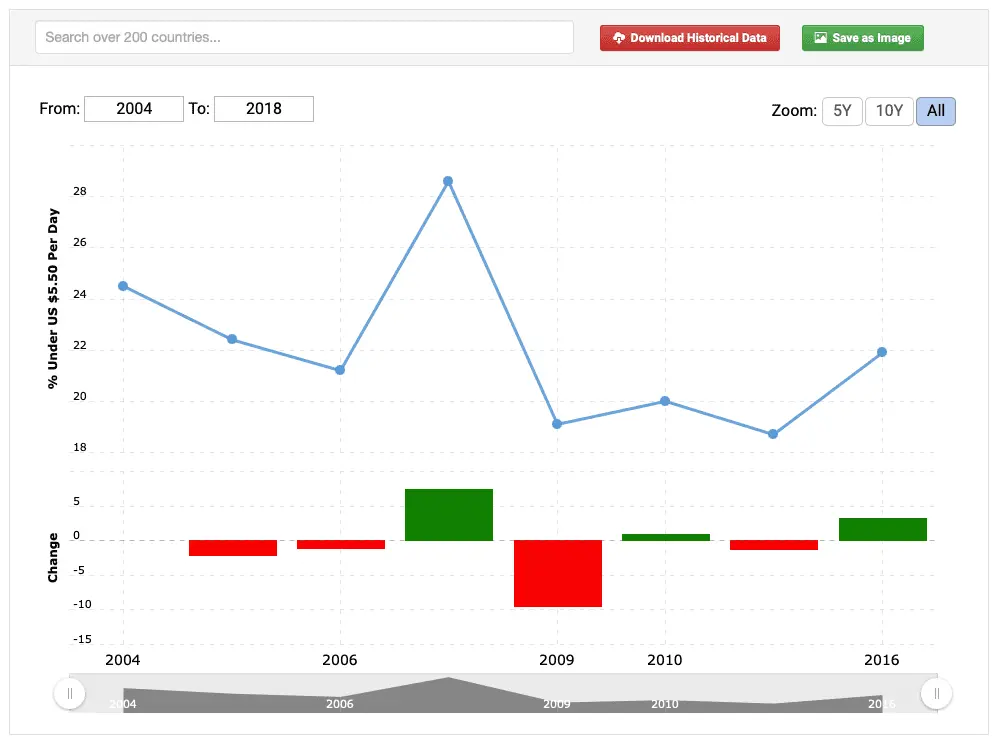Click the image icon on Save button
This screenshot has width=1001, height=744.
point(820,38)
